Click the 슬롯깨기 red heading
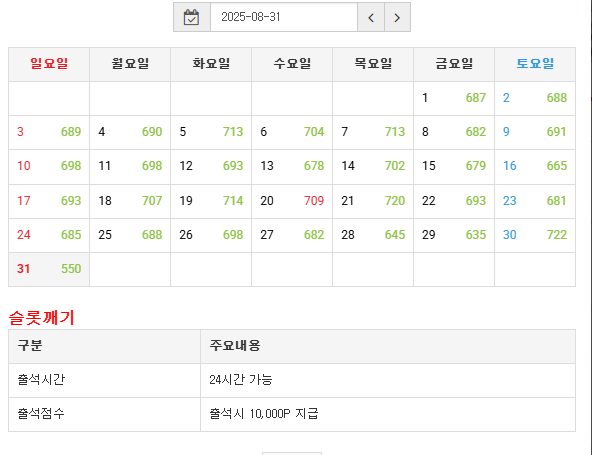The width and height of the screenshot is (592, 455). point(42,318)
